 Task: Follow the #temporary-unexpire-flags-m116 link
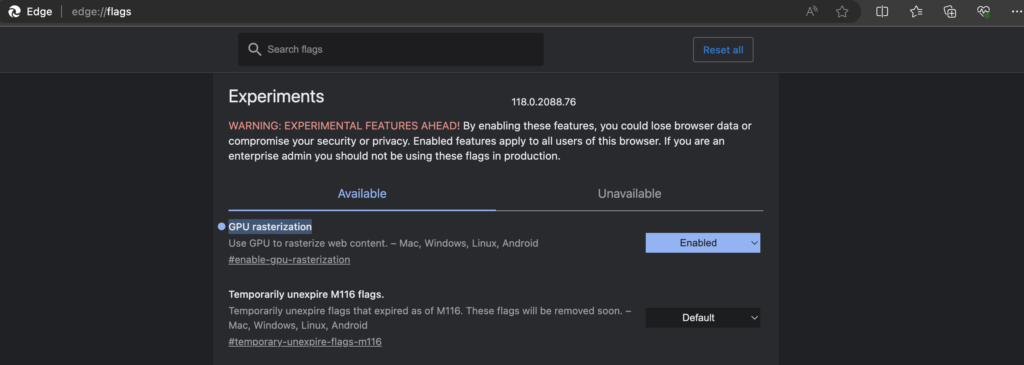point(305,341)
